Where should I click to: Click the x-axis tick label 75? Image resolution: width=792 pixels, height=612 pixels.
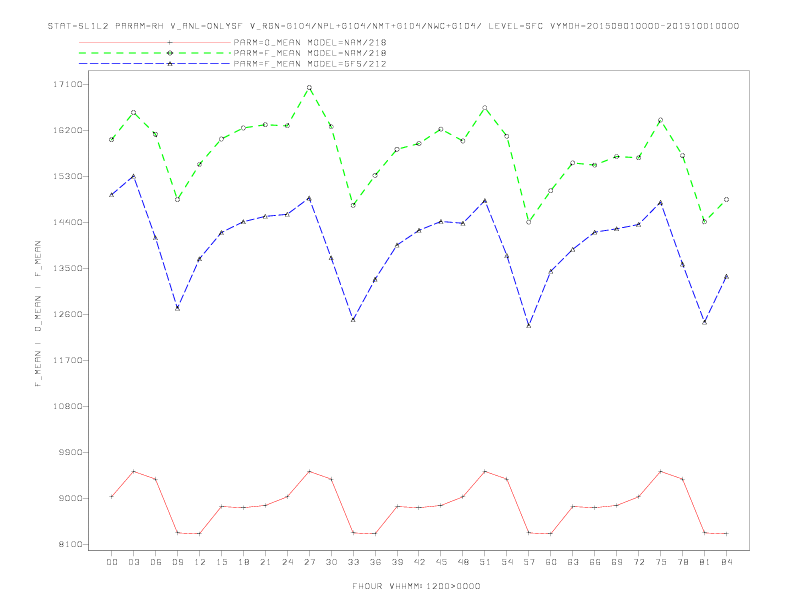coord(661,562)
